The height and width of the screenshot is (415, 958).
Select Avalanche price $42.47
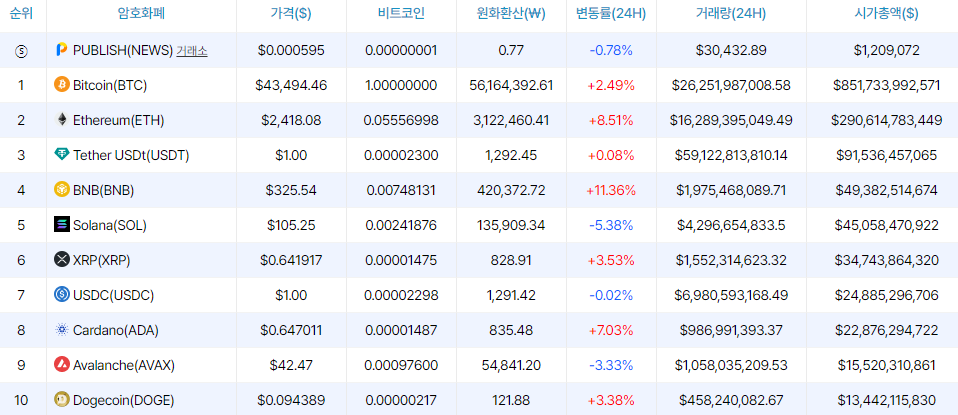[x=291, y=365]
